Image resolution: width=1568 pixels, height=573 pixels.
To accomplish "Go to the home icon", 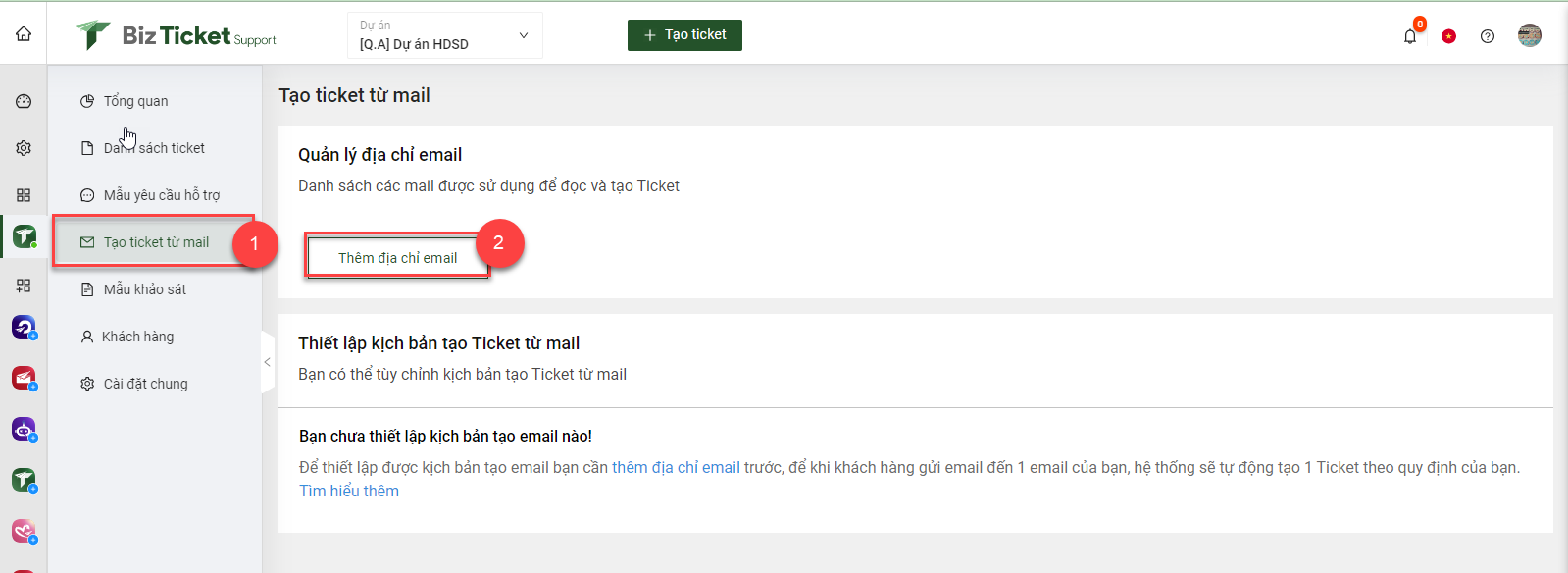I will [24, 34].
